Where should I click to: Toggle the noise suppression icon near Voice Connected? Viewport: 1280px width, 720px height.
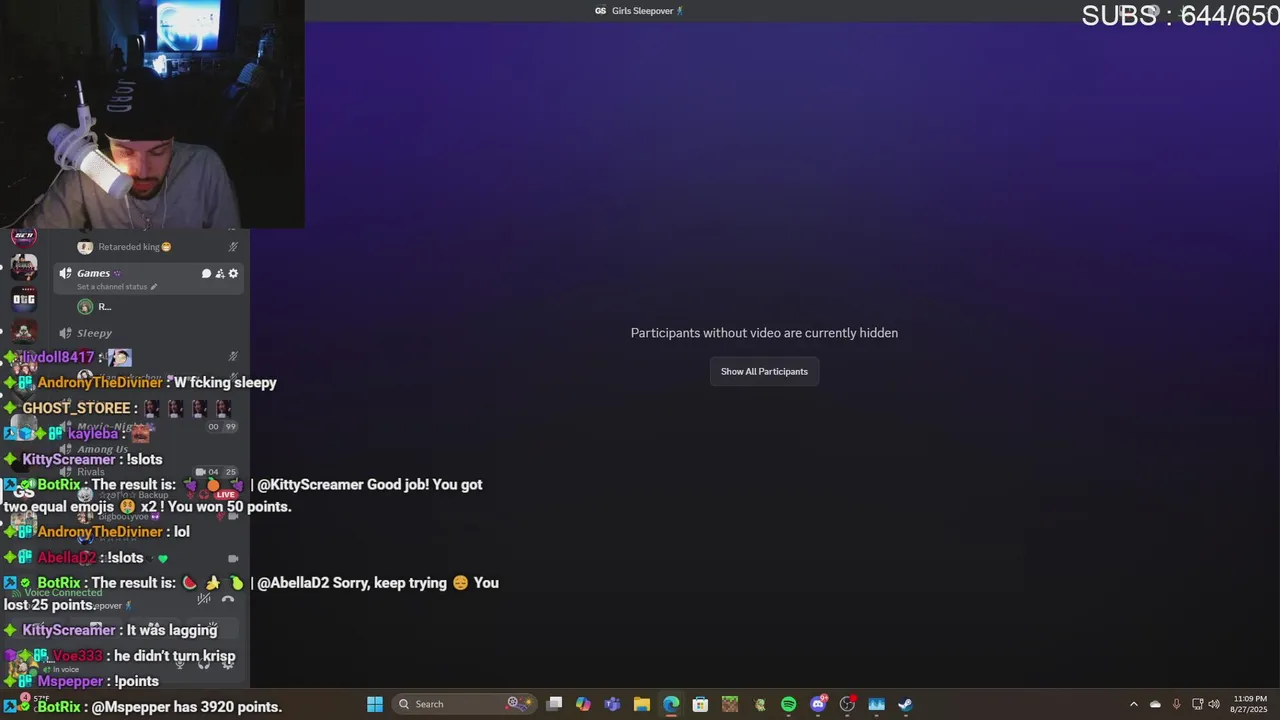[x=203, y=599]
